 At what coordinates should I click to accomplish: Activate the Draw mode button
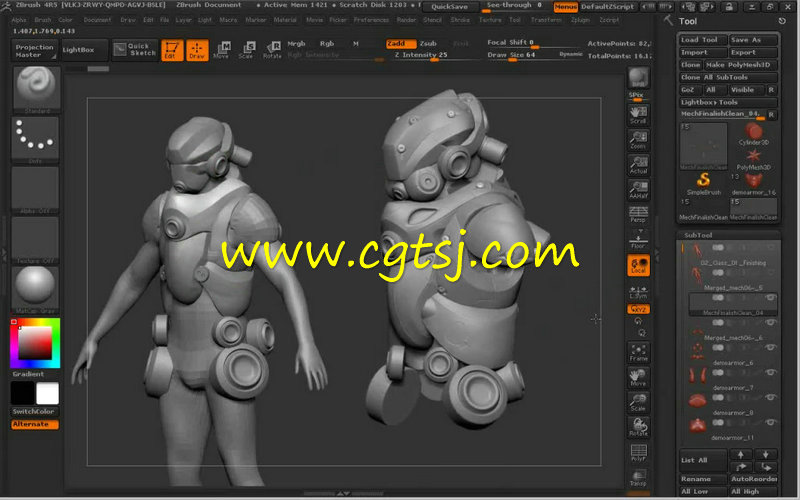point(197,50)
